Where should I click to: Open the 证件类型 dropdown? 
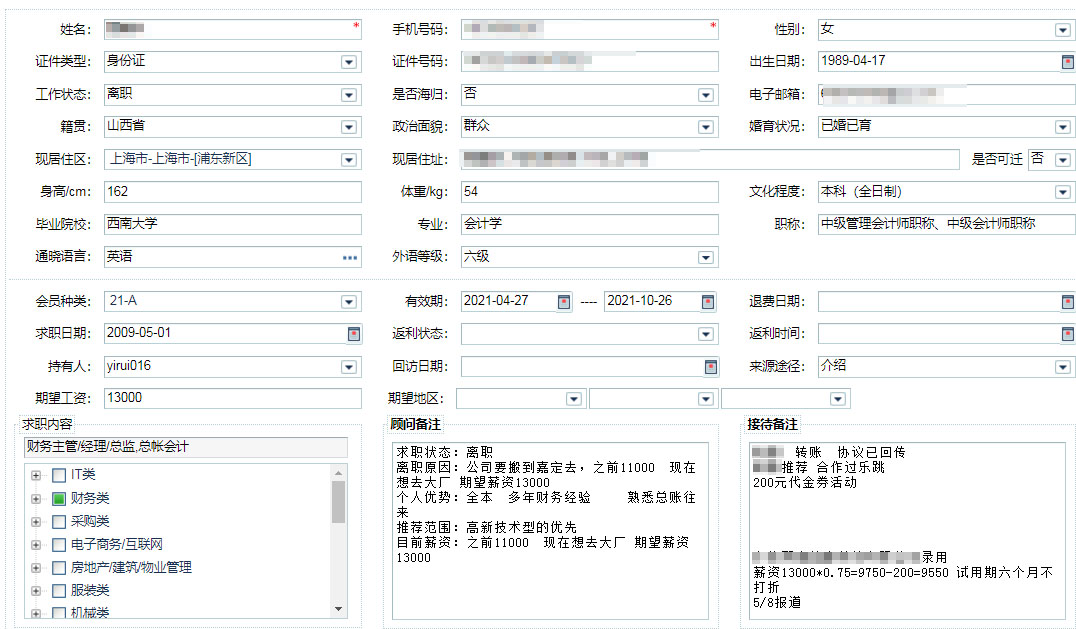(349, 62)
